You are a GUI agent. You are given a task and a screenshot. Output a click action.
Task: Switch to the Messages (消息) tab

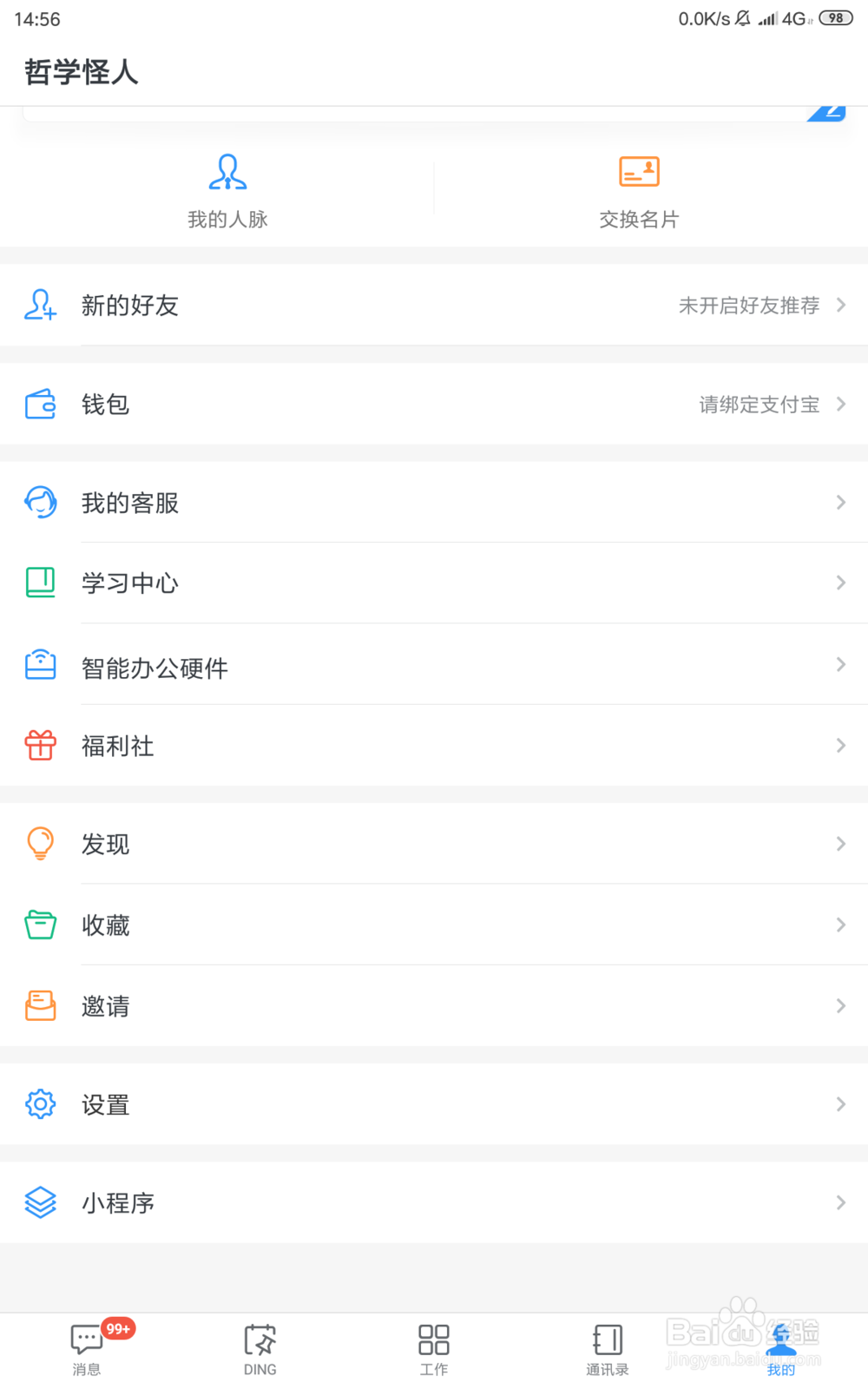click(87, 1350)
